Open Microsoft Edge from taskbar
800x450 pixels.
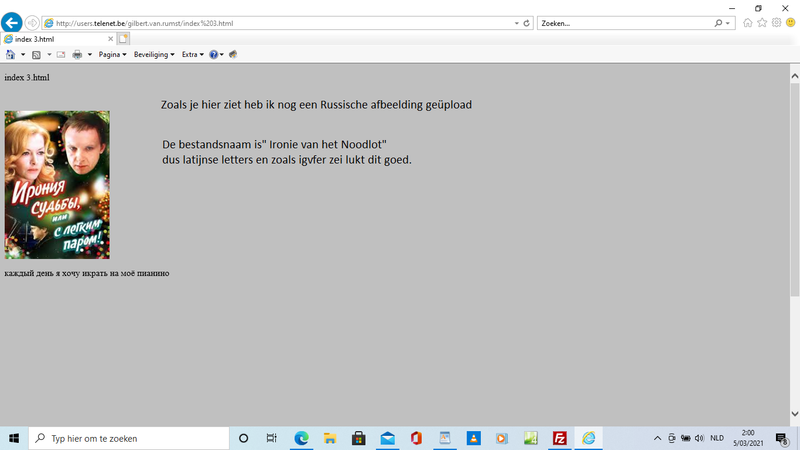tap(301, 438)
